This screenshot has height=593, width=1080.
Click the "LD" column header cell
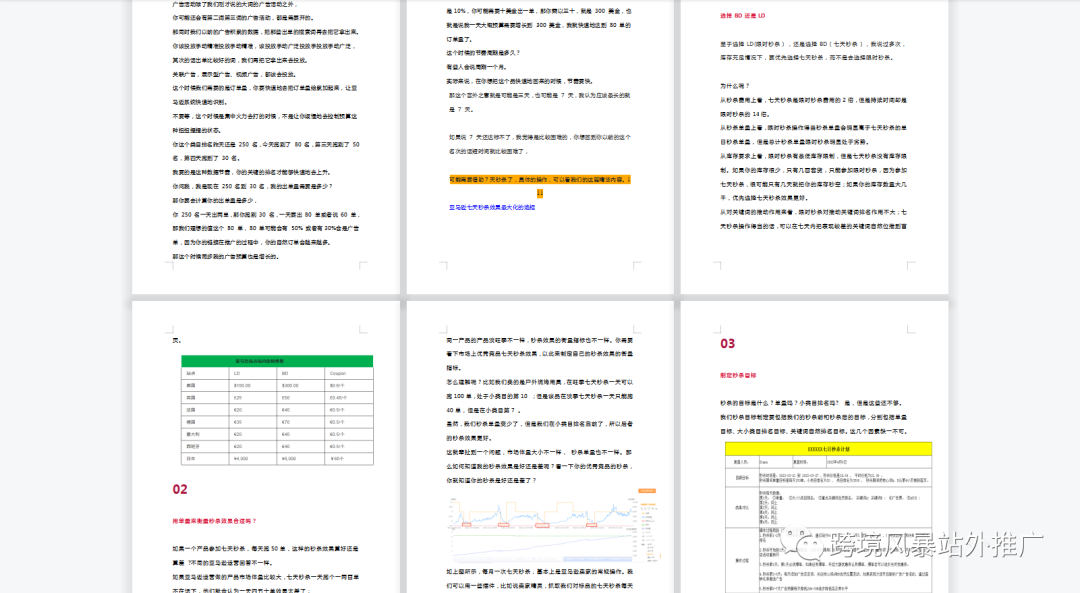click(x=253, y=373)
